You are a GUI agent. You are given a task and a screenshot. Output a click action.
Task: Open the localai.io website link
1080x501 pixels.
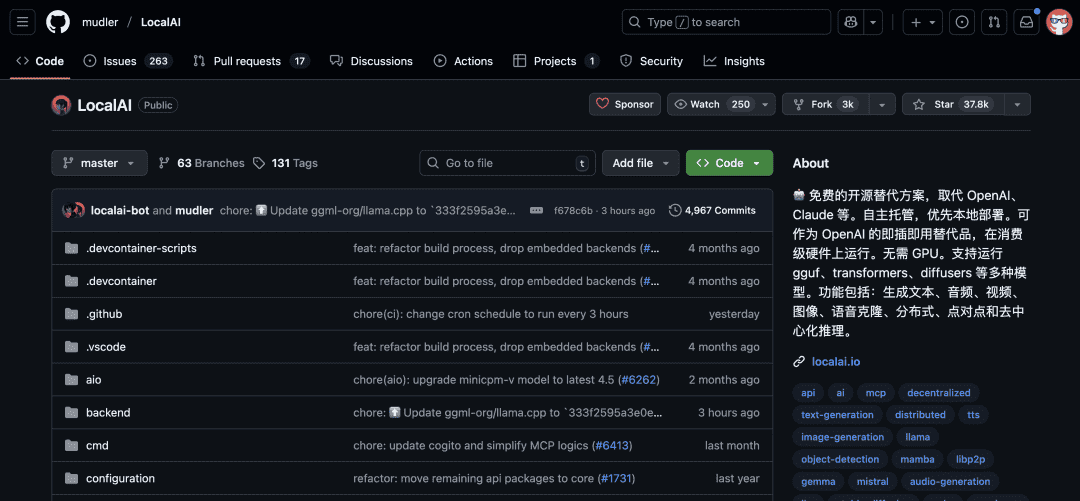point(835,362)
